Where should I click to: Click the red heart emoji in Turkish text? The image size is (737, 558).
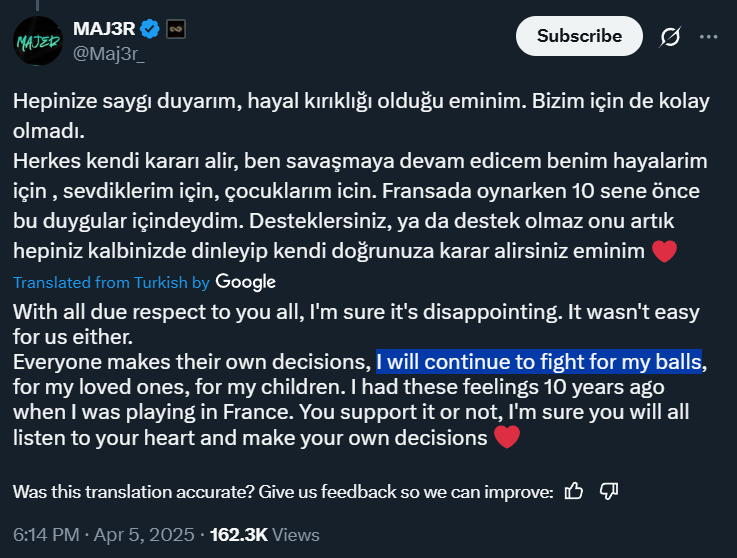click(665, 251)
